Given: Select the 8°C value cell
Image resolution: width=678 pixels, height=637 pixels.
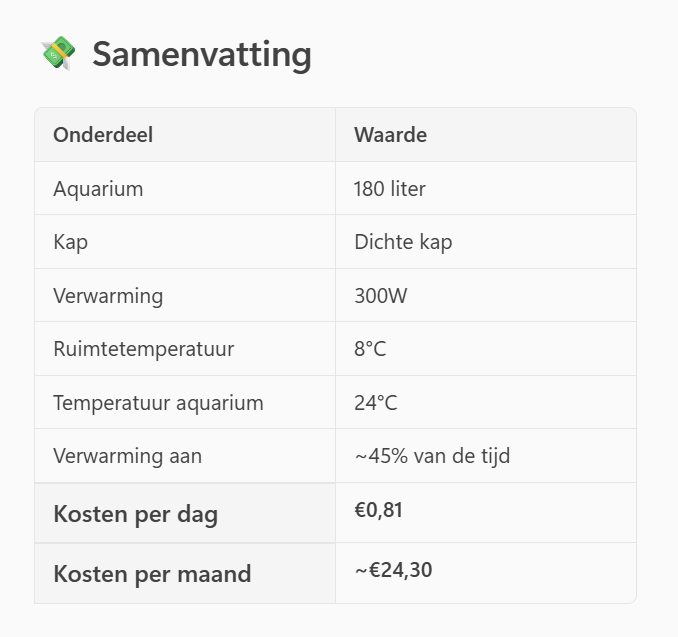Looking at the screenshot, I should click(370, 349).
